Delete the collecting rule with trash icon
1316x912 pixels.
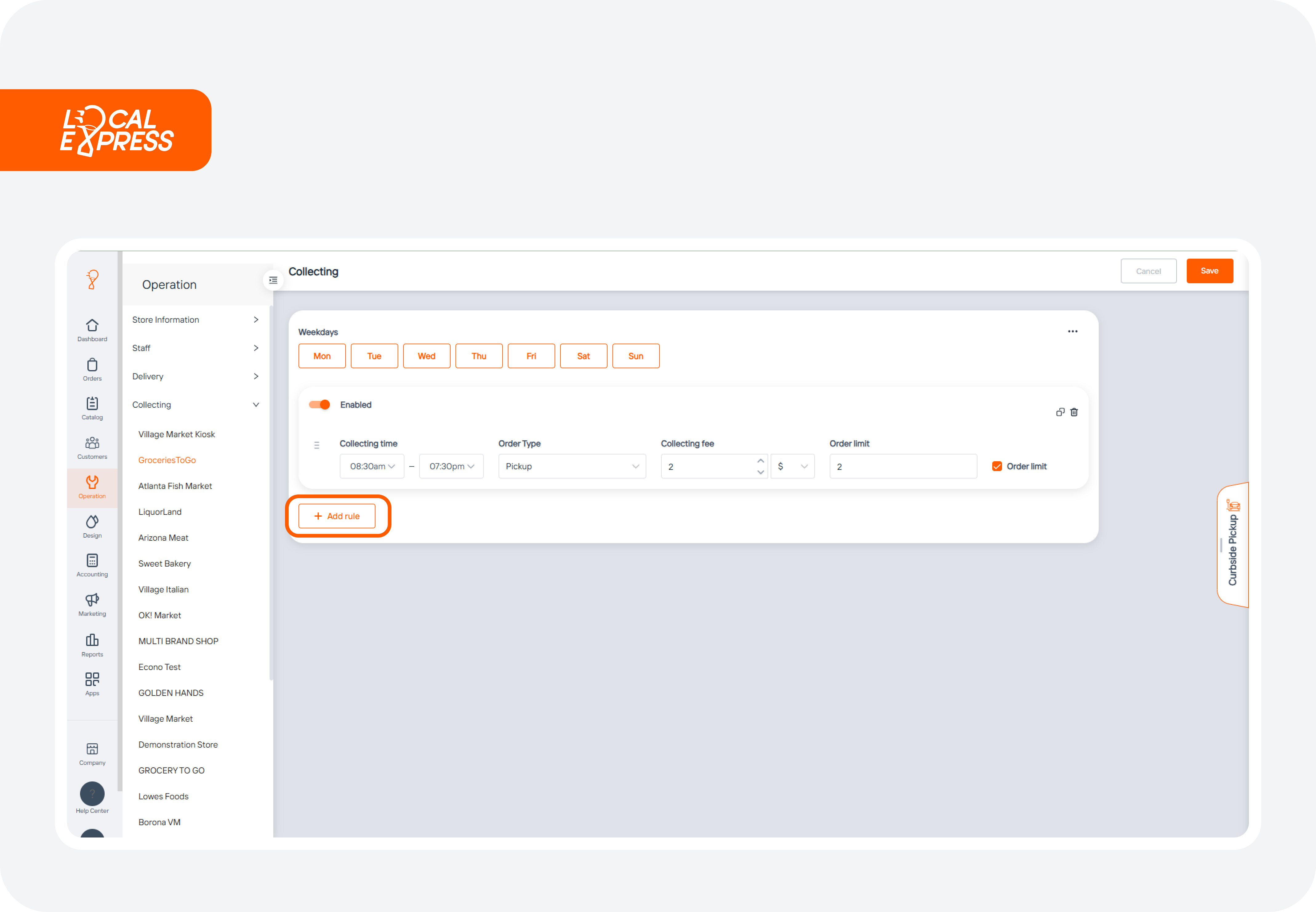pos(1074,412)
